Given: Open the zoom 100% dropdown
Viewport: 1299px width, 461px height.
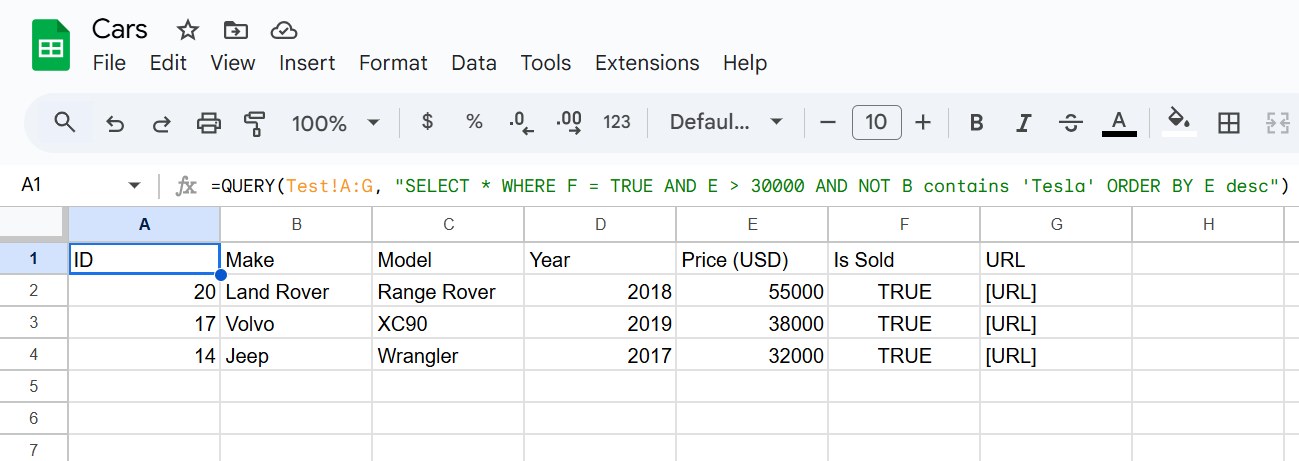Looking at the screenshot, I should 335,123.
